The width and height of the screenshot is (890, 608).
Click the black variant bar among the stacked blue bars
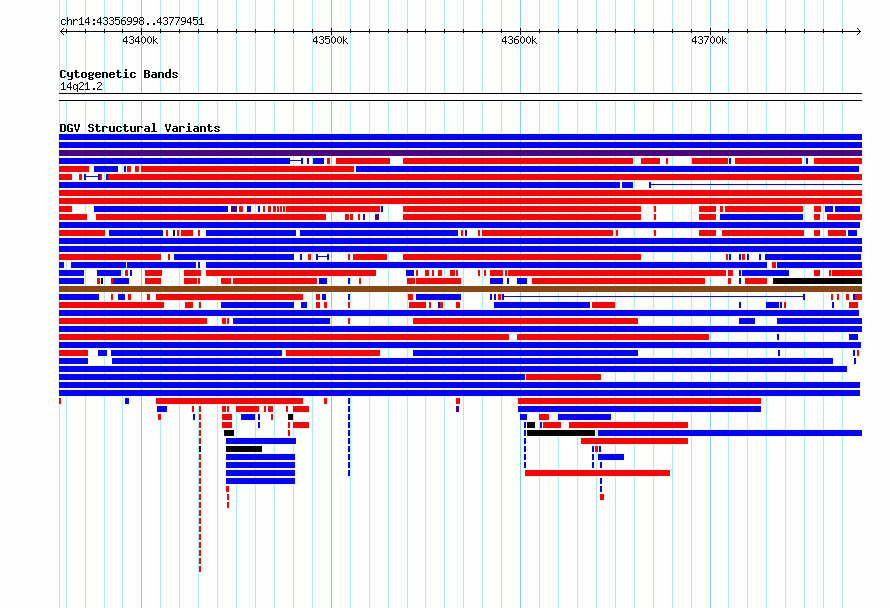click(x=244, y=449)
